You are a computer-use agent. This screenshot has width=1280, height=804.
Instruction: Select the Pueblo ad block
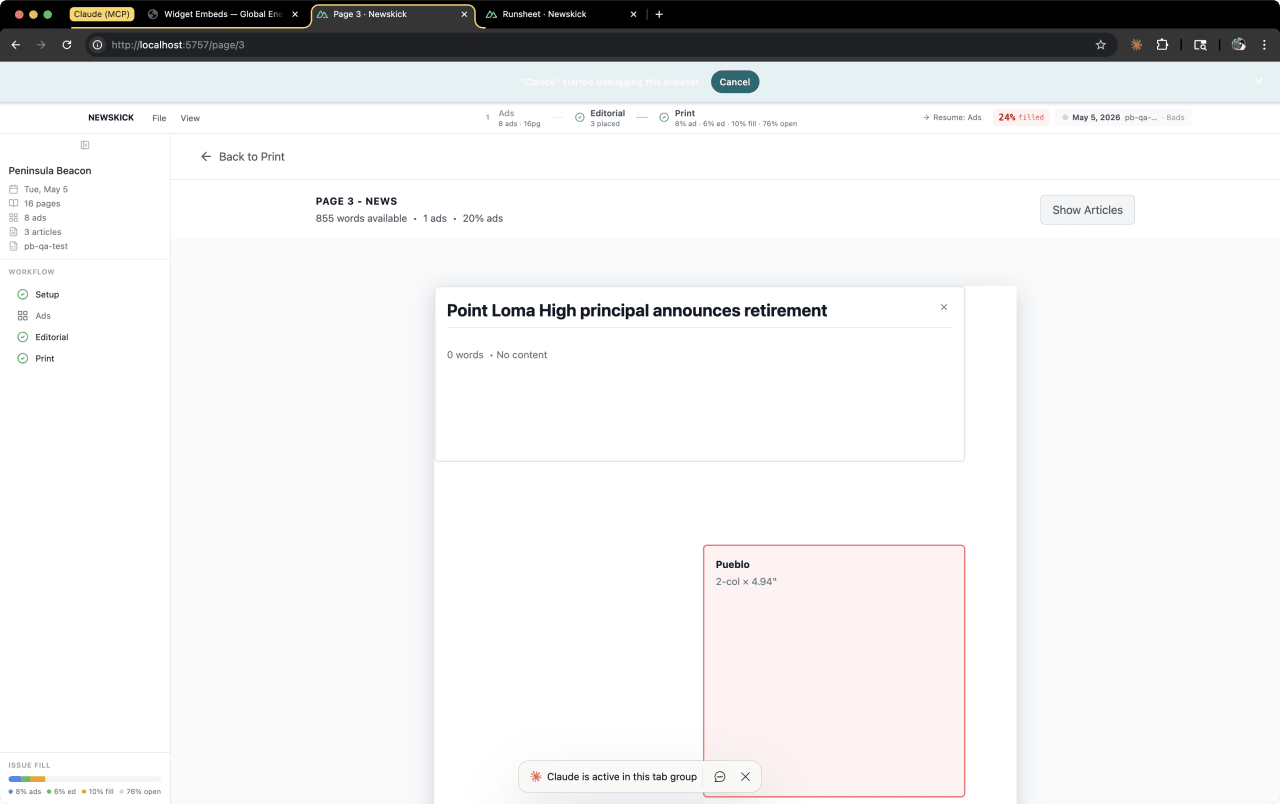[x=834, y=671]
